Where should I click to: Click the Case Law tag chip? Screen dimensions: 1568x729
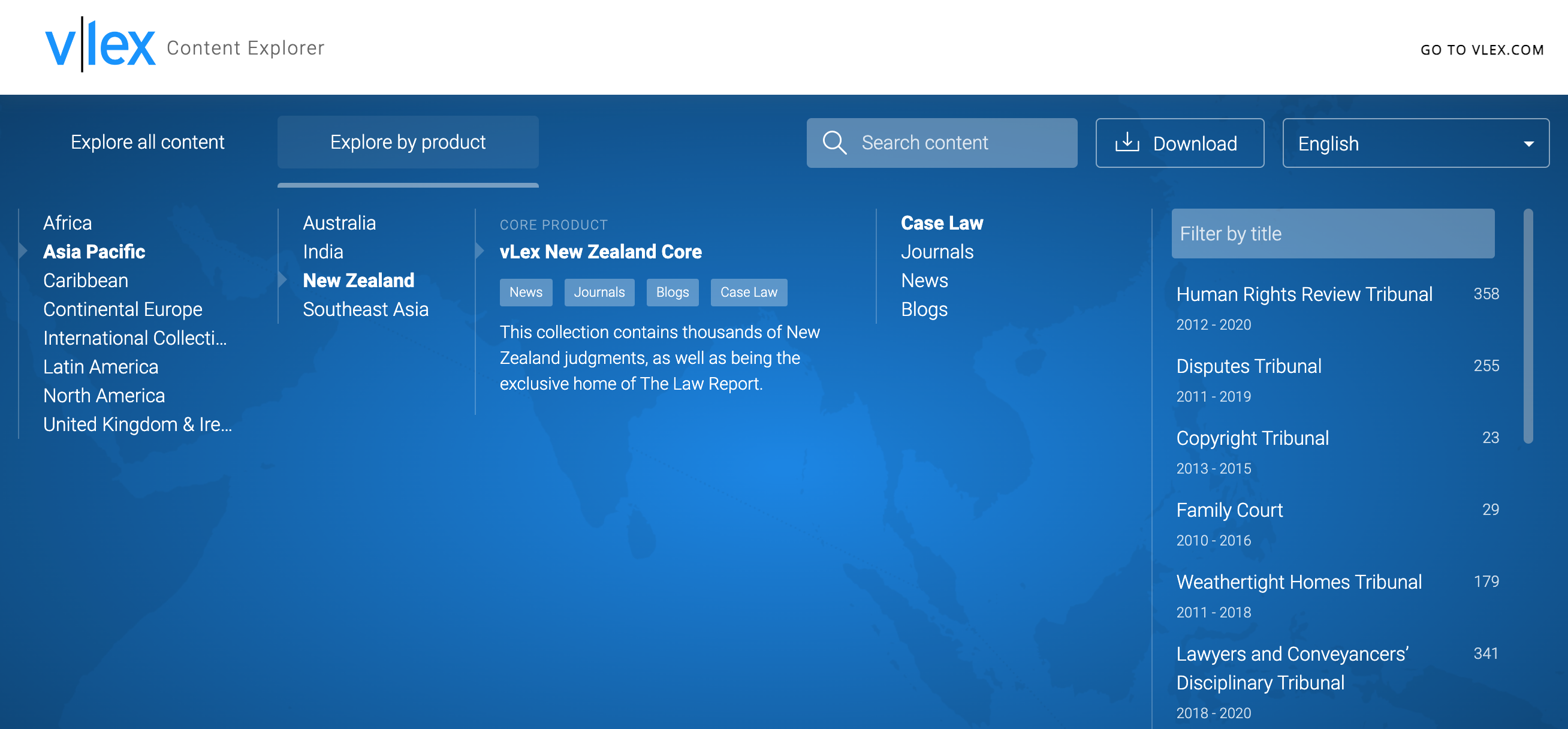coord(749,293)
